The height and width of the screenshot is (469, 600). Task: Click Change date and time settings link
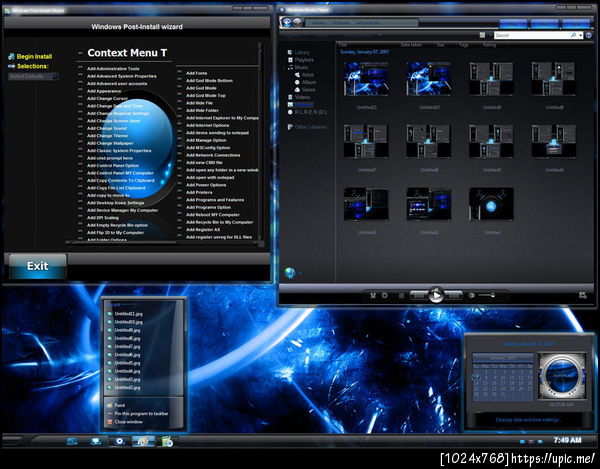[527, 420]
